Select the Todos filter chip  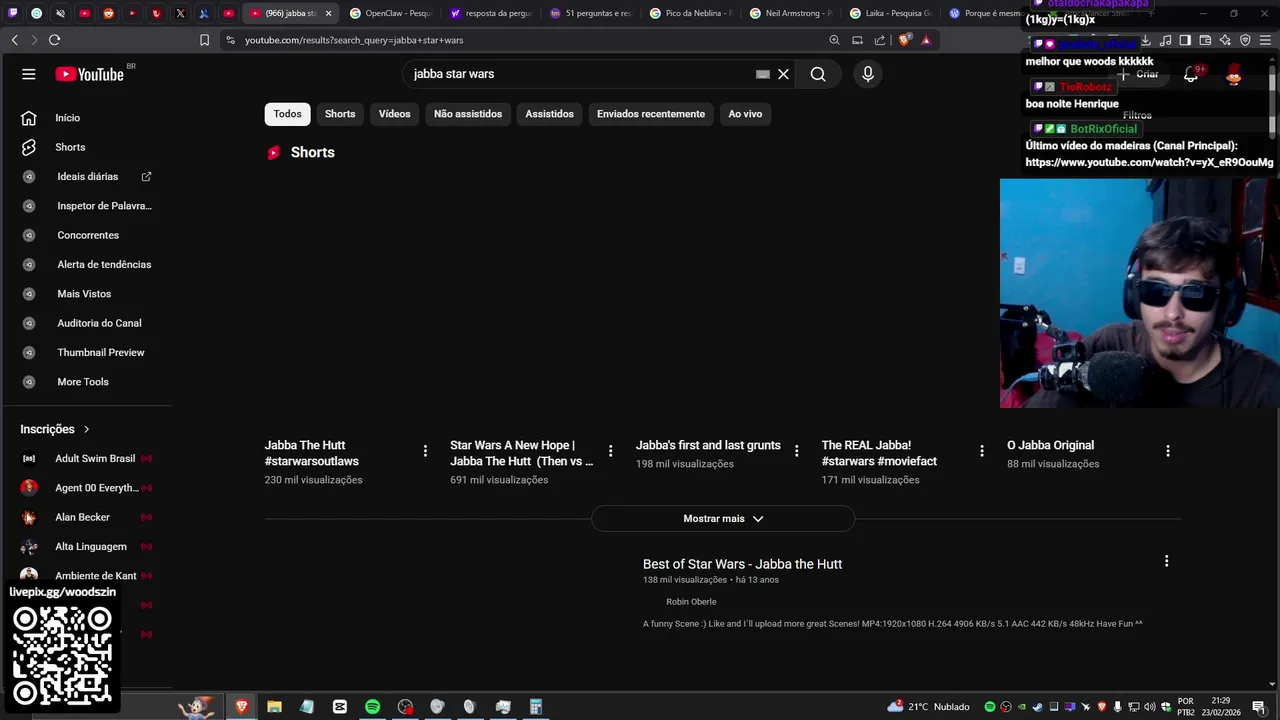click(287, 114)
